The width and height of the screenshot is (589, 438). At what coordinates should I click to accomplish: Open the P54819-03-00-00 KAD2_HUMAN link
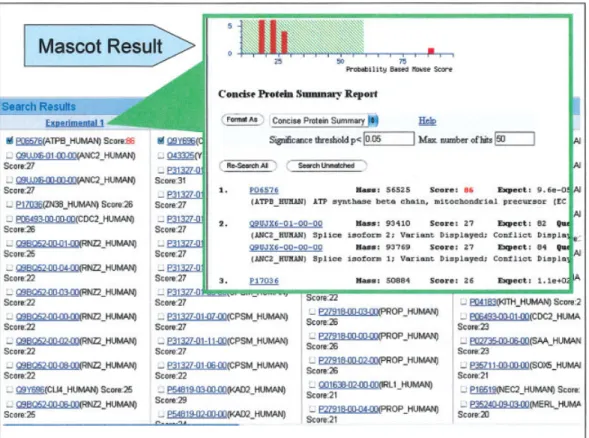coord(197,390)
